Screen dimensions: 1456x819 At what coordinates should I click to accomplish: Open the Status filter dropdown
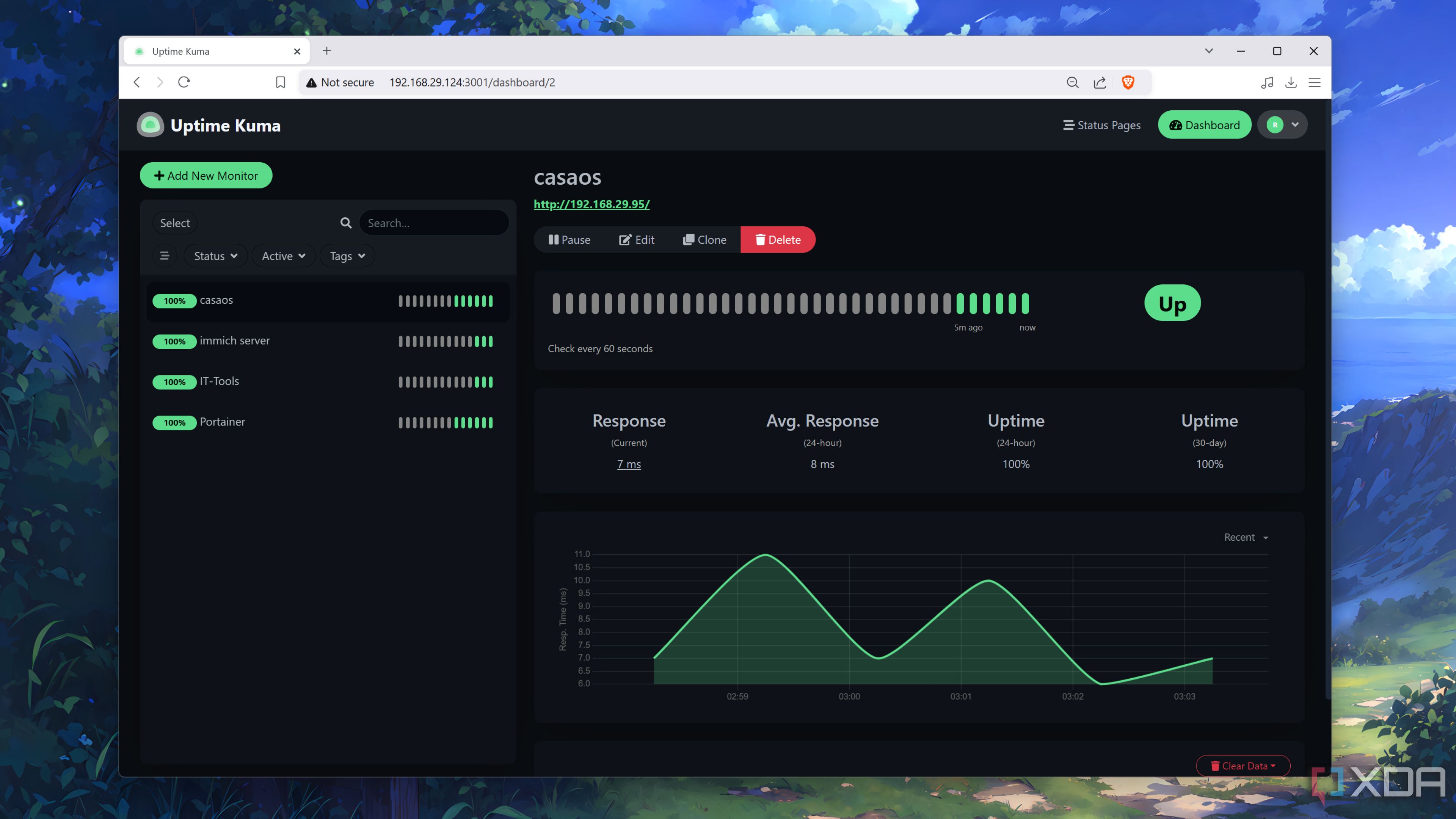[x=215, y=256]
